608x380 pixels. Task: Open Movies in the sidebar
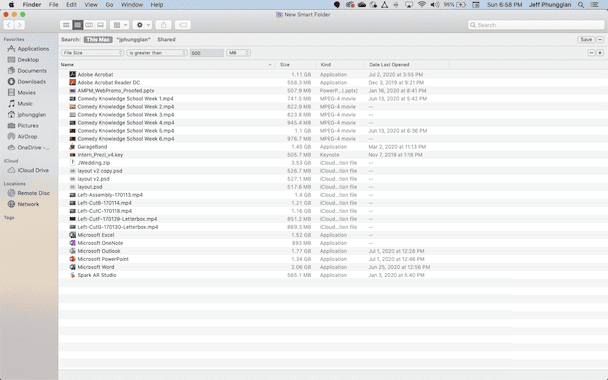click(22, 93)
